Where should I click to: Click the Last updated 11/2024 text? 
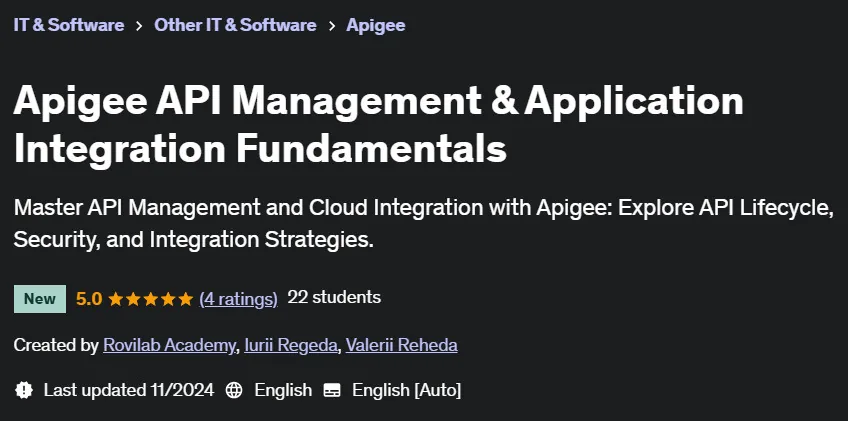coord(129,390)
